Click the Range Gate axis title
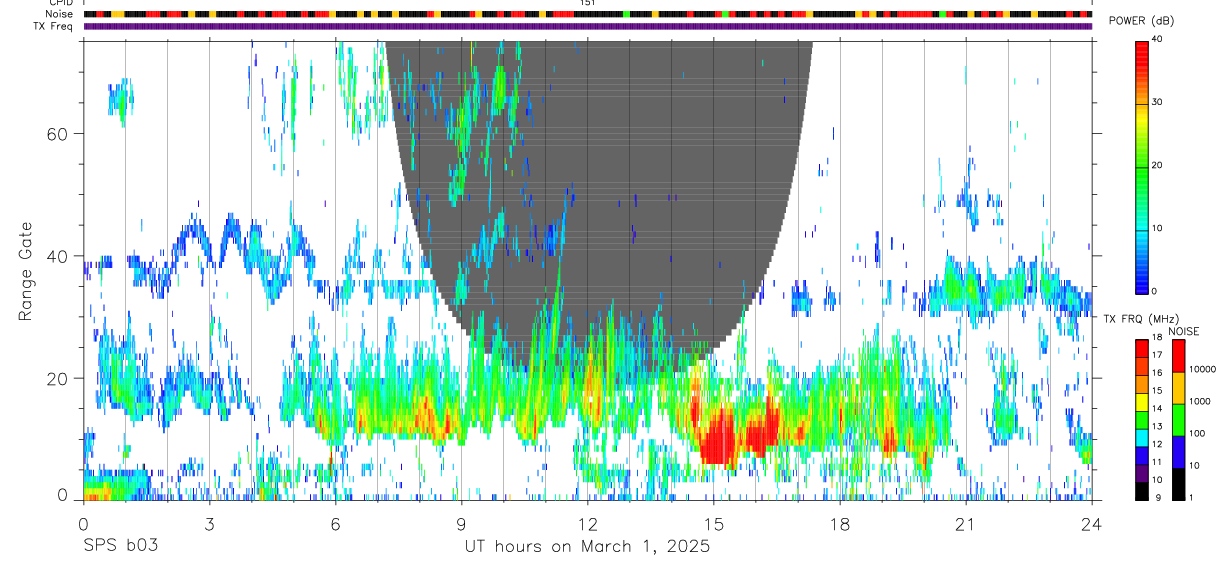This screenshot has width=1228, height=567. click(25, 270)
